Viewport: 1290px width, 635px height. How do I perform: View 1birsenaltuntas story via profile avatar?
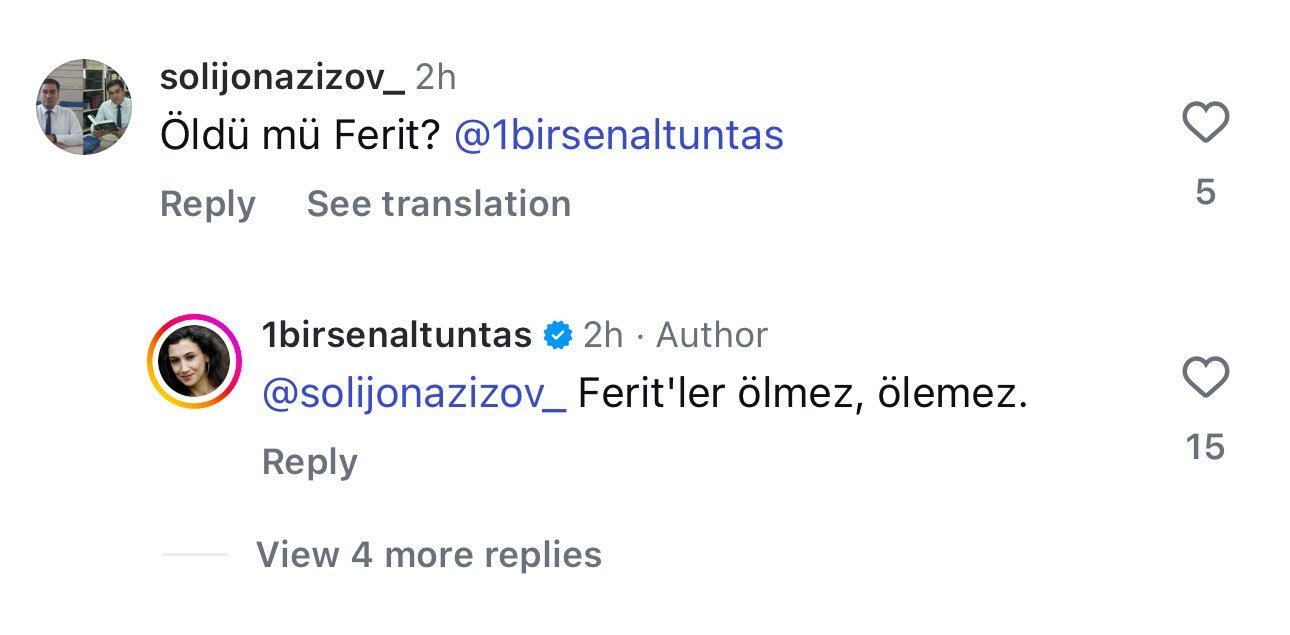pyautogui.click(x=195, y=362)
